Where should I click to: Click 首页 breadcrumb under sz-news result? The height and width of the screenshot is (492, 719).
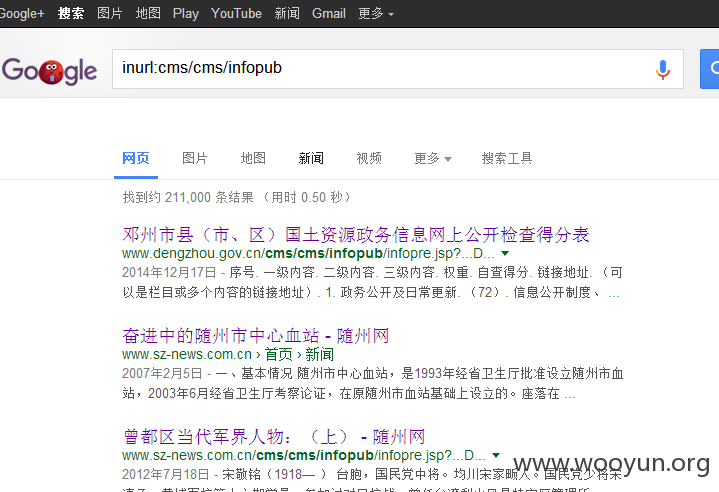(278, 354)
